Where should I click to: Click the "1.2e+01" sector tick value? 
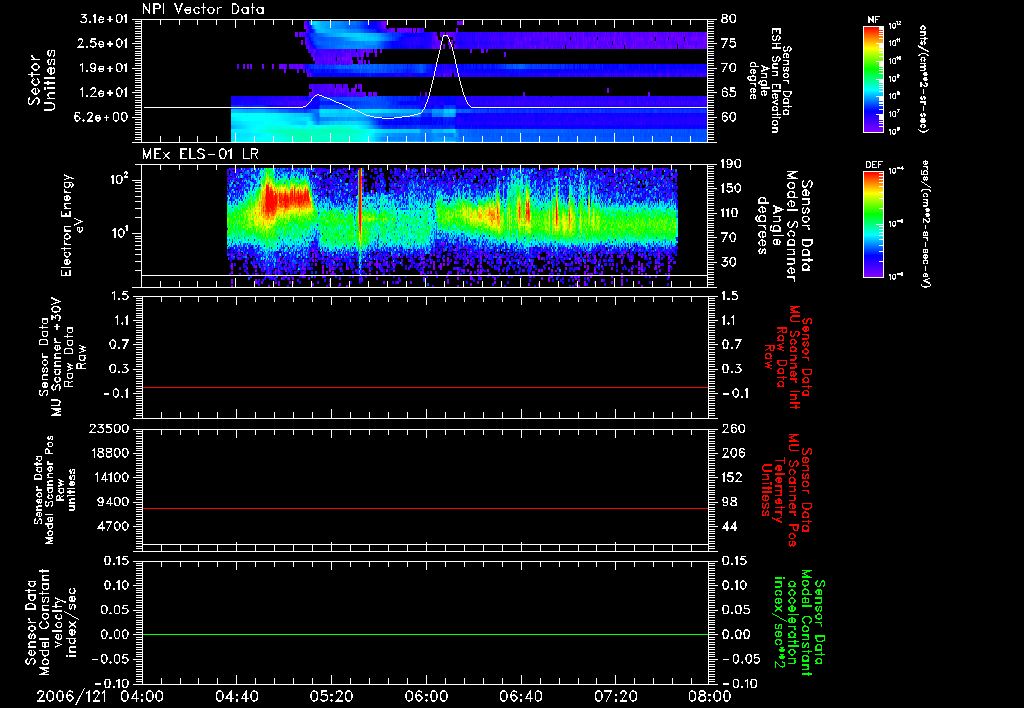click(103, 93)
